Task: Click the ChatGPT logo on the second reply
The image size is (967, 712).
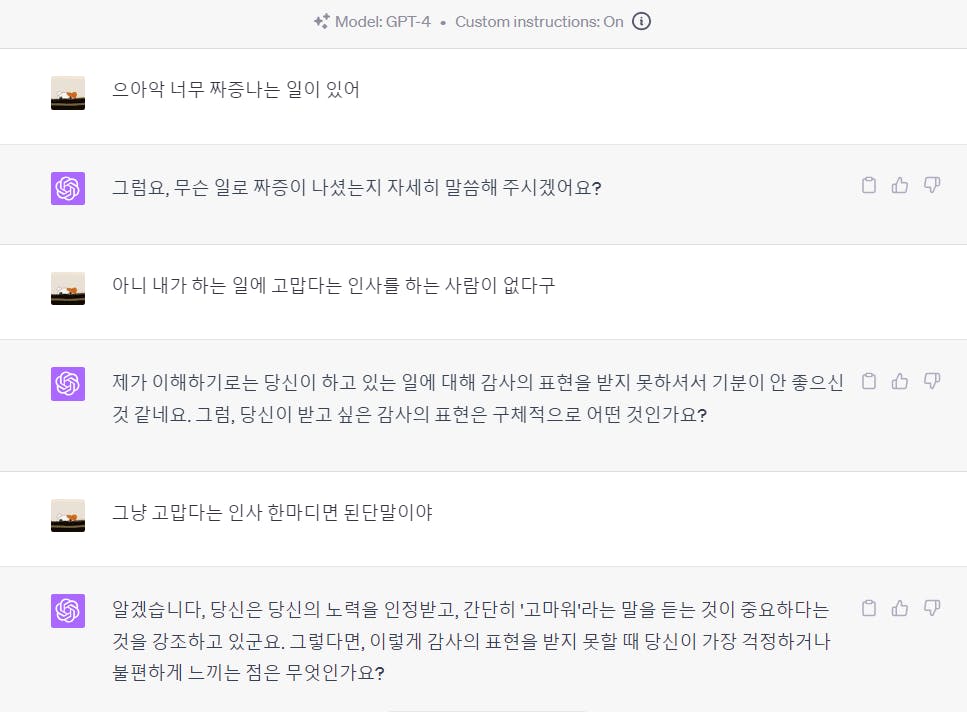Action: [68, 383]
